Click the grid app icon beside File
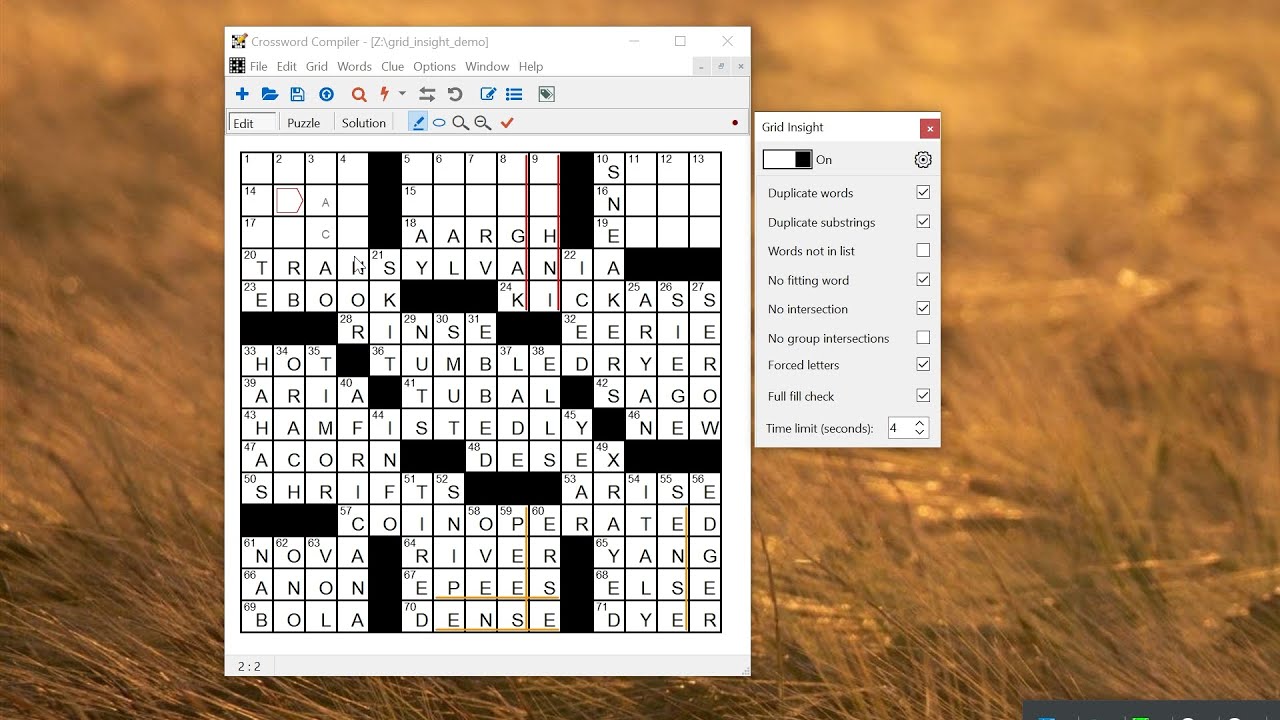The height and width of the screenshot is (720, 1280). pyautogui.click(x=237, y=66)
